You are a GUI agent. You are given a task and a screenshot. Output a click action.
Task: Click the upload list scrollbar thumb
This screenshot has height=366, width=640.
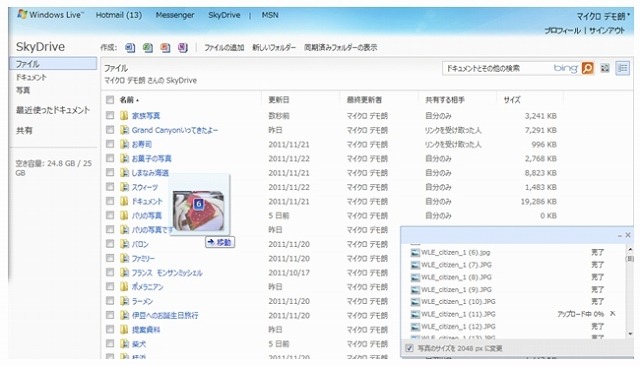pyautogui.click(x=630, y=259)
